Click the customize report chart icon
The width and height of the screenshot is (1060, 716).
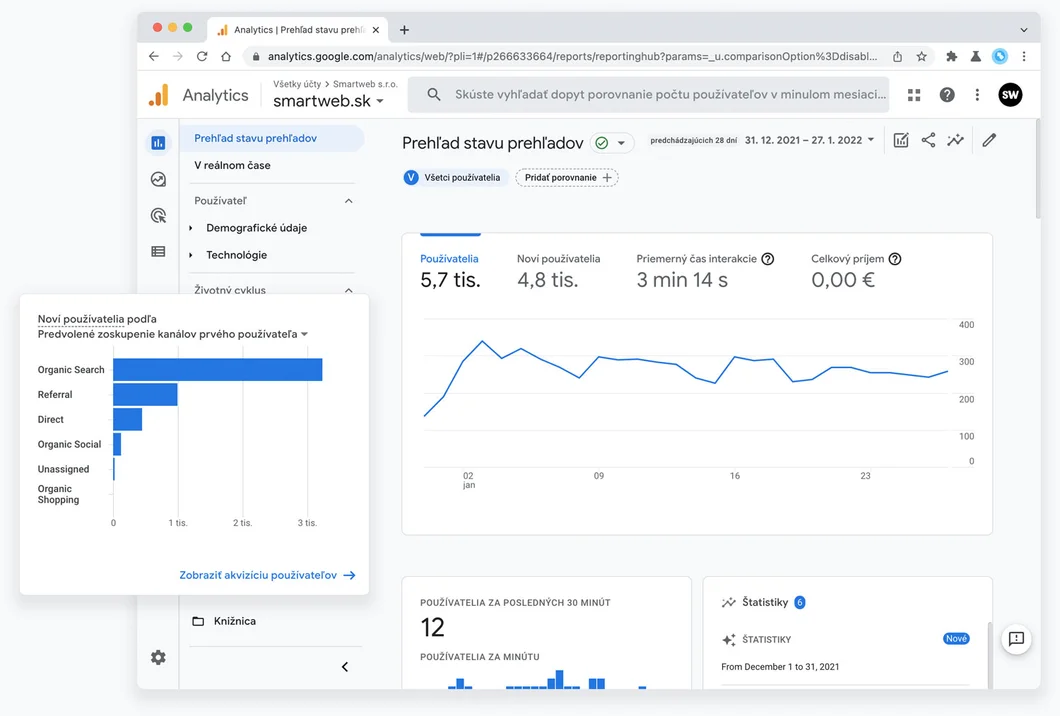901,140
